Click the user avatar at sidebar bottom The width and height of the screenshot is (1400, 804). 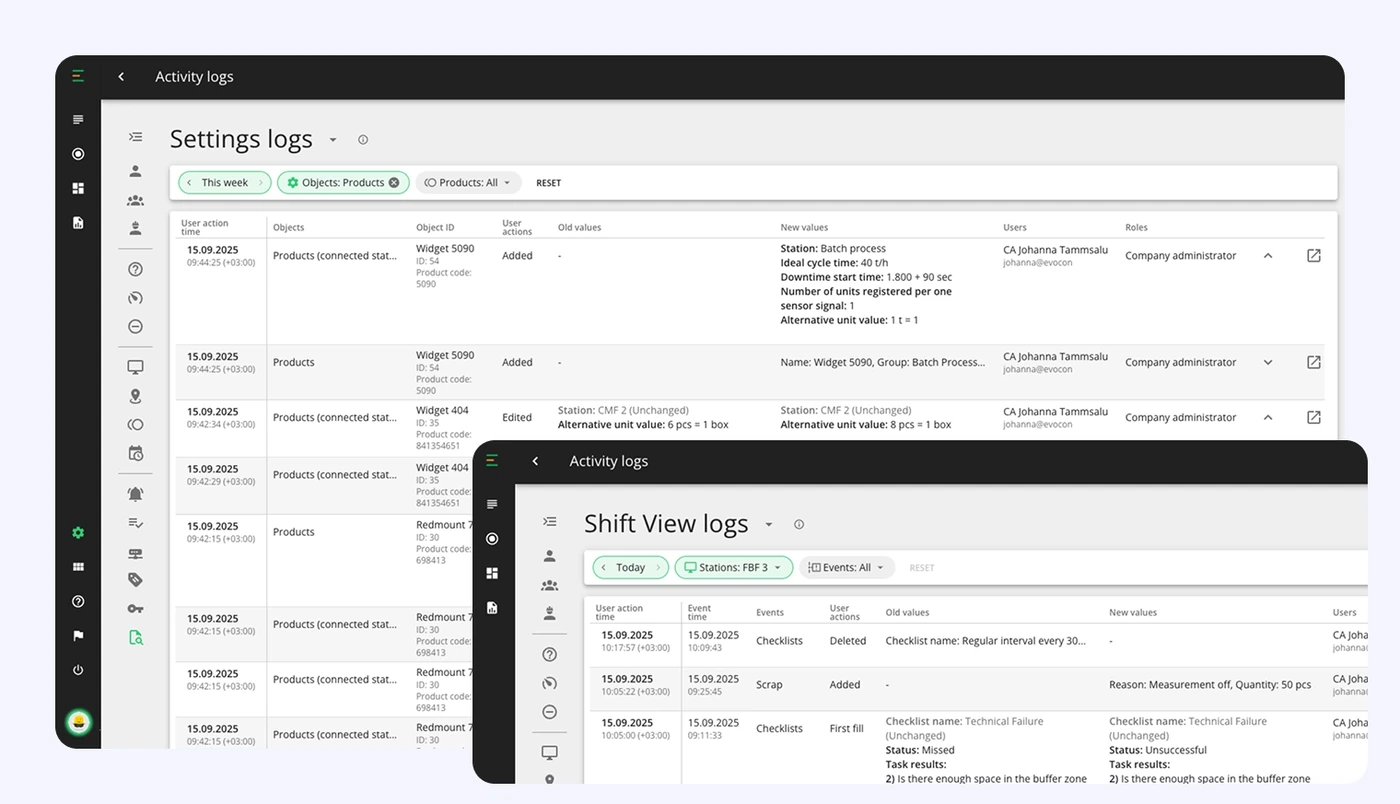tap(78, 721)
